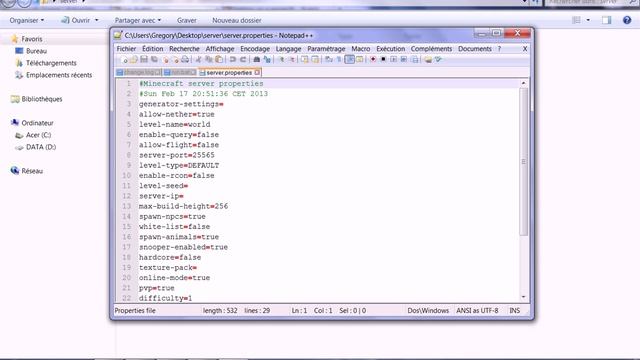
Task: Open the Fichier menu in Notepad++
Action: pos(126,49)
